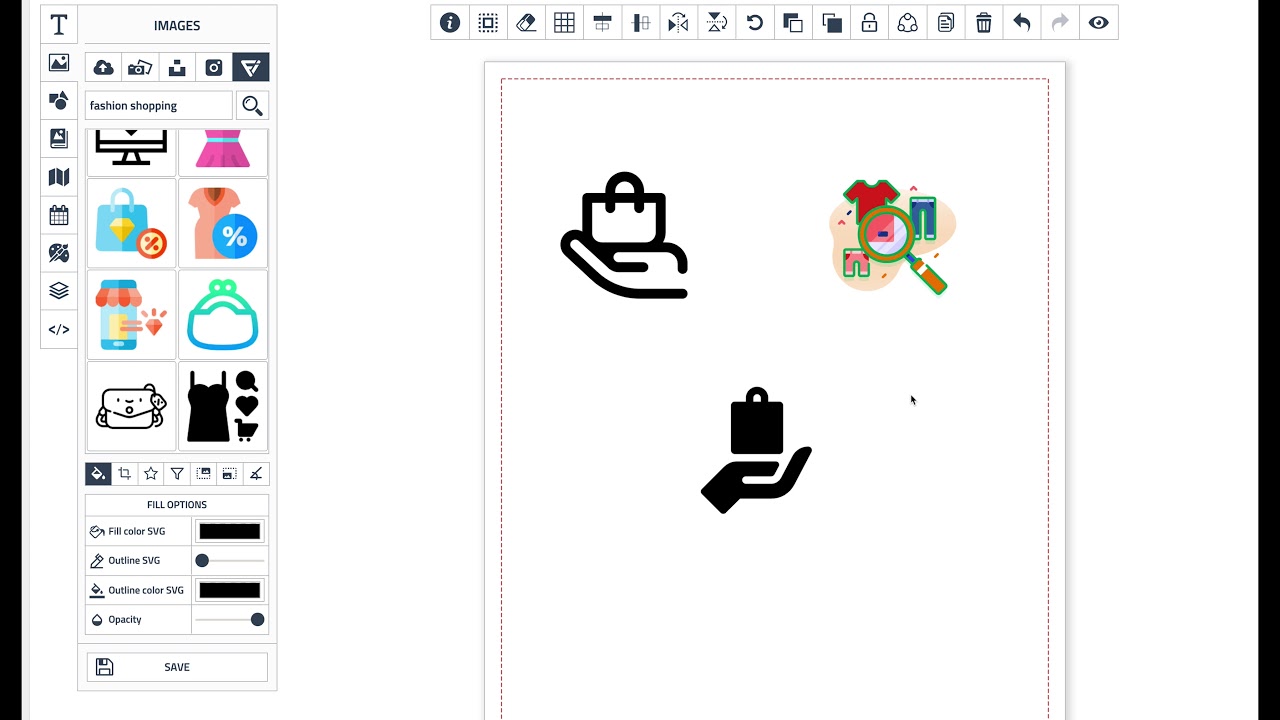This screenshot has width=1280, height=720.
Task: Open the Layers panel from the sidebar
Action: pos(59,291)
